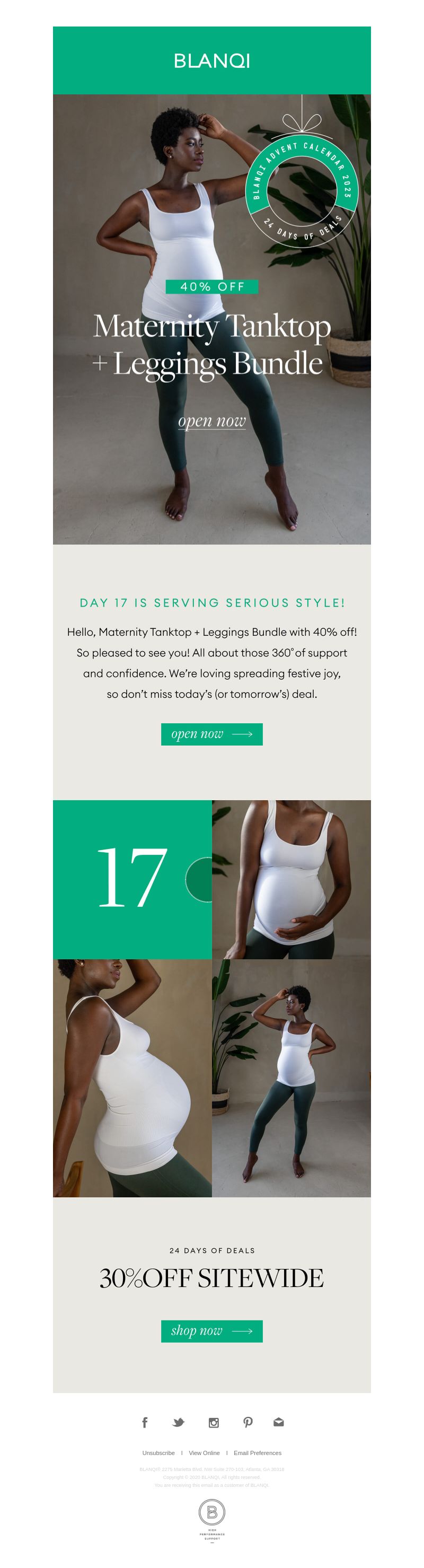Open the Pinterest icon link
424x1568 pixels.
click(248, 1423)
